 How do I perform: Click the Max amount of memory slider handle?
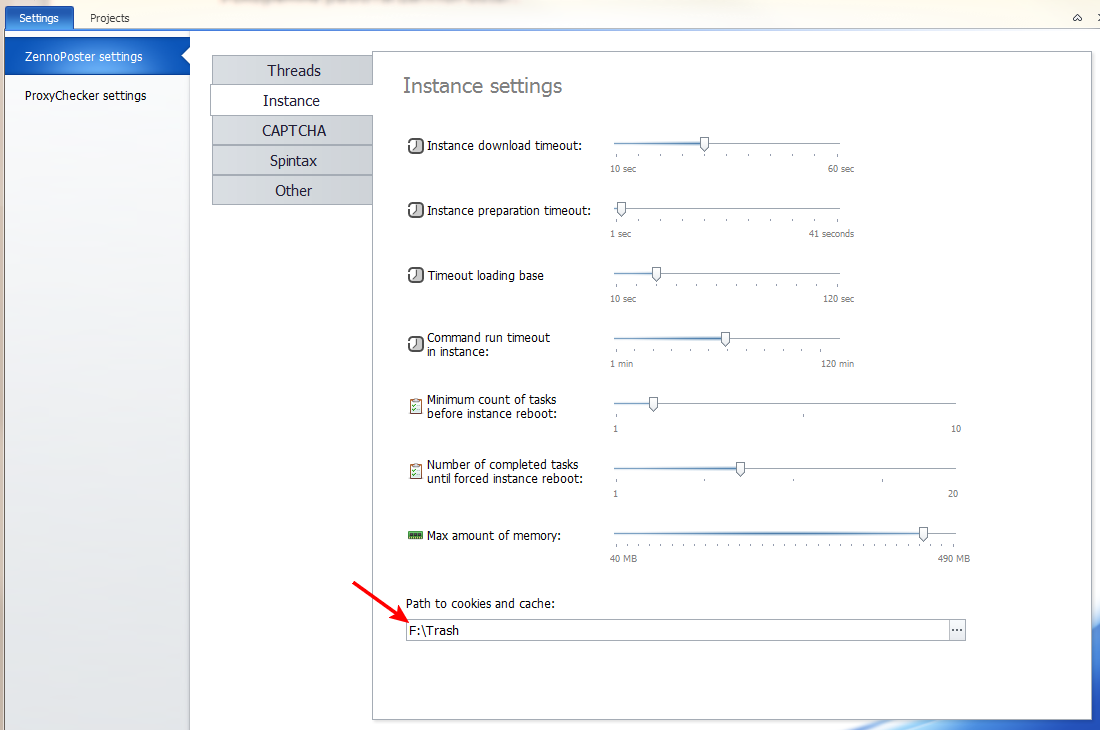923,534
